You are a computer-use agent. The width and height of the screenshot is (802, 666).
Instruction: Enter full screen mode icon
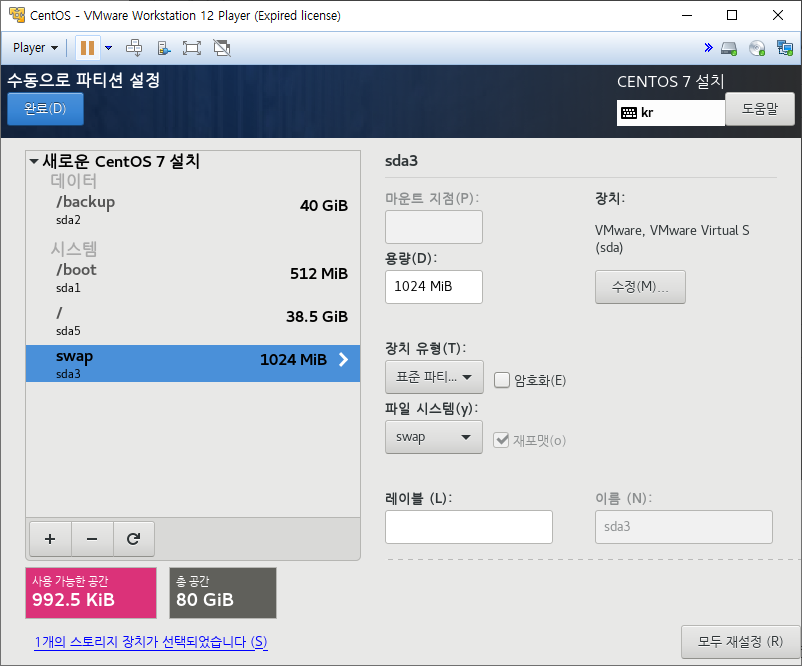pyautogui.click(x=192, y=48)
